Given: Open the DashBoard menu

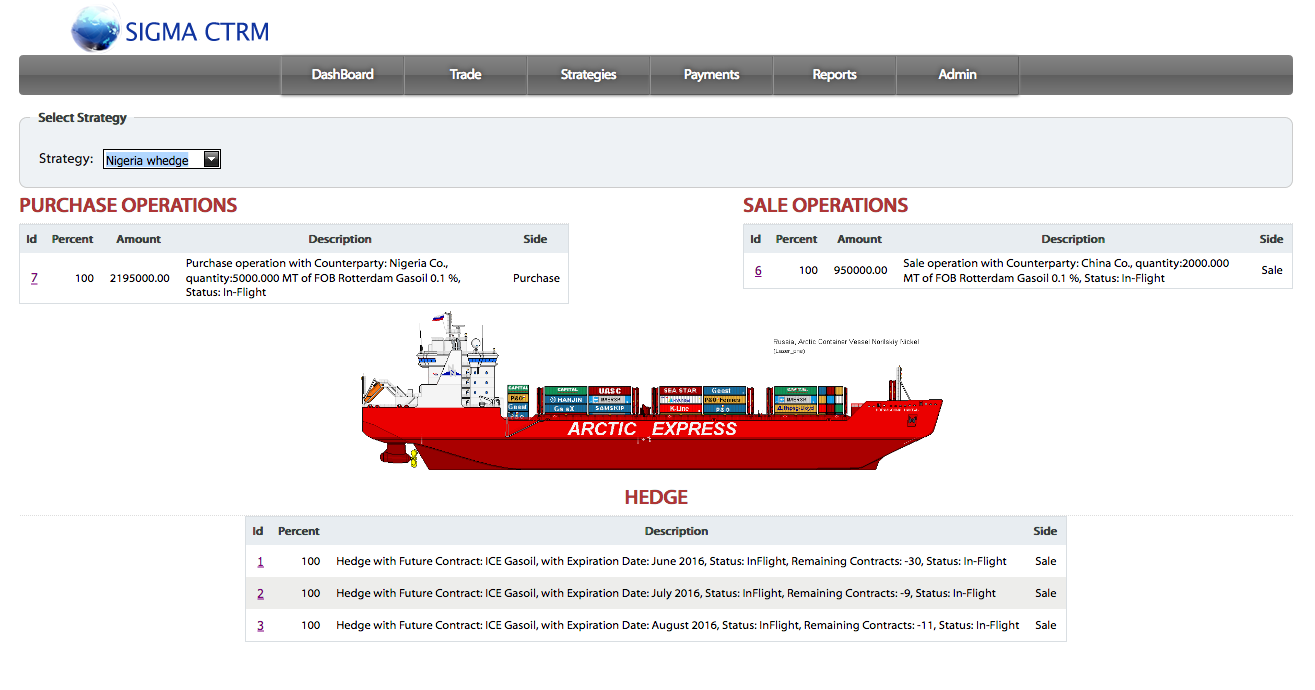Looking at the screenshot, I should 342,75.
